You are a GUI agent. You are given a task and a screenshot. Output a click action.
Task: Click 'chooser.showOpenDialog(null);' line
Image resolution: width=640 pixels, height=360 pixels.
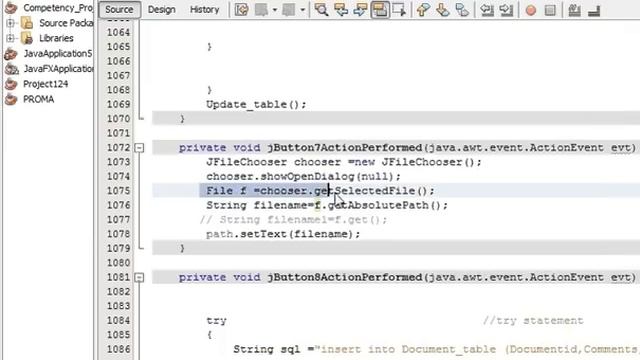coord(303,176)
